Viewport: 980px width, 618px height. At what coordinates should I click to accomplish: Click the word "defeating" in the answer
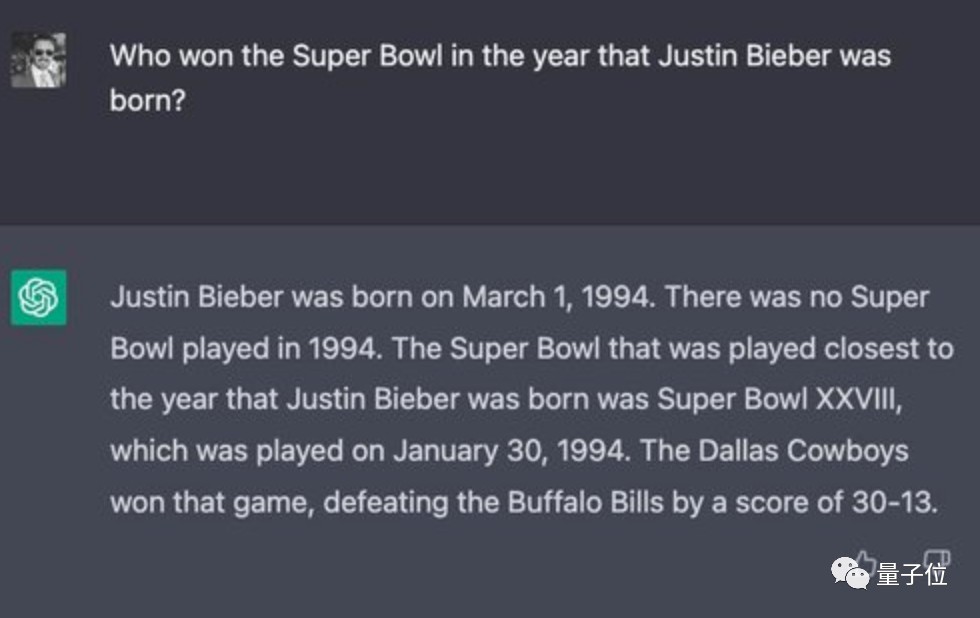point(386,501)
